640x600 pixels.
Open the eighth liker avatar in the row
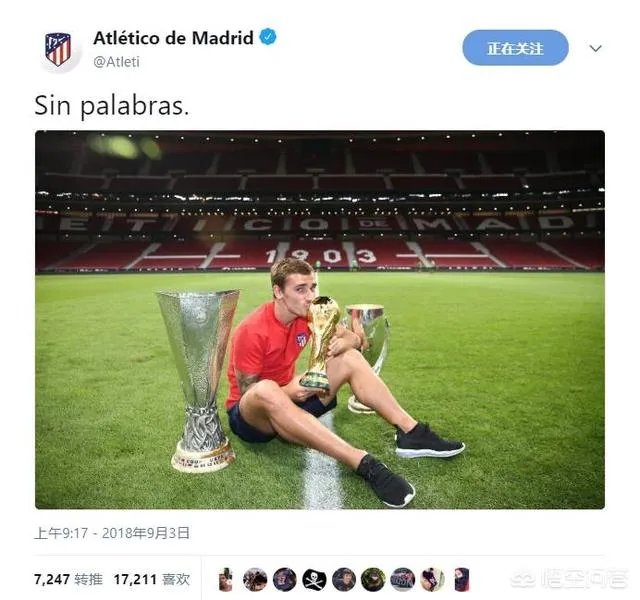point(432,580)
